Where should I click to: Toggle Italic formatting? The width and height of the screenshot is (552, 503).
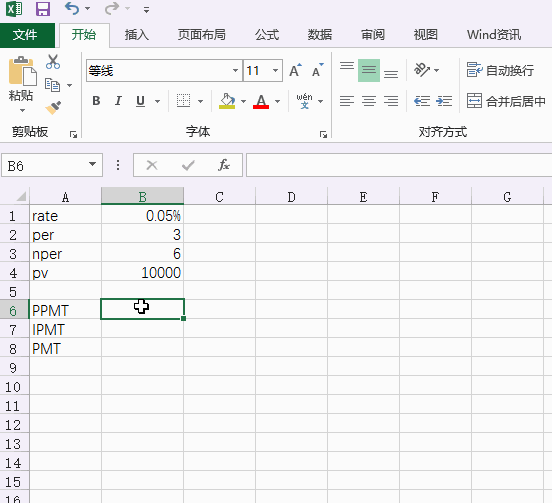(118, 101)
